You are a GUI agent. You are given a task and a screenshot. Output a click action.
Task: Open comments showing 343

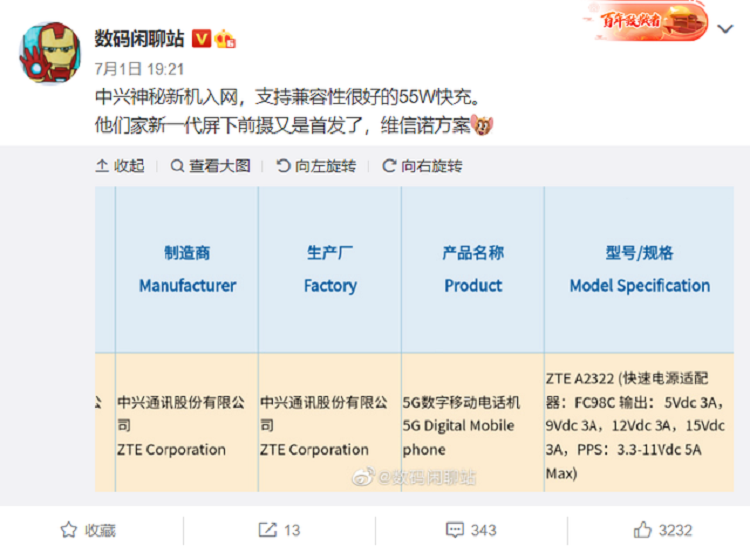(471, 530)
